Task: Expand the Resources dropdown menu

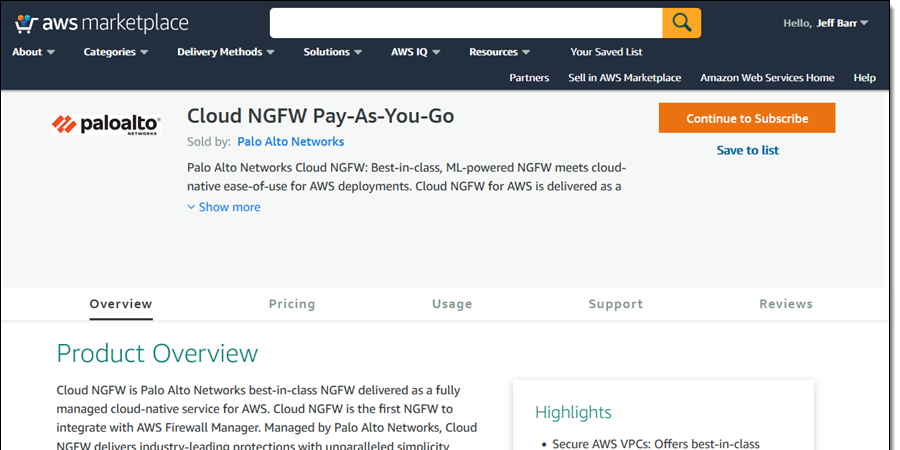Action: 499,52
